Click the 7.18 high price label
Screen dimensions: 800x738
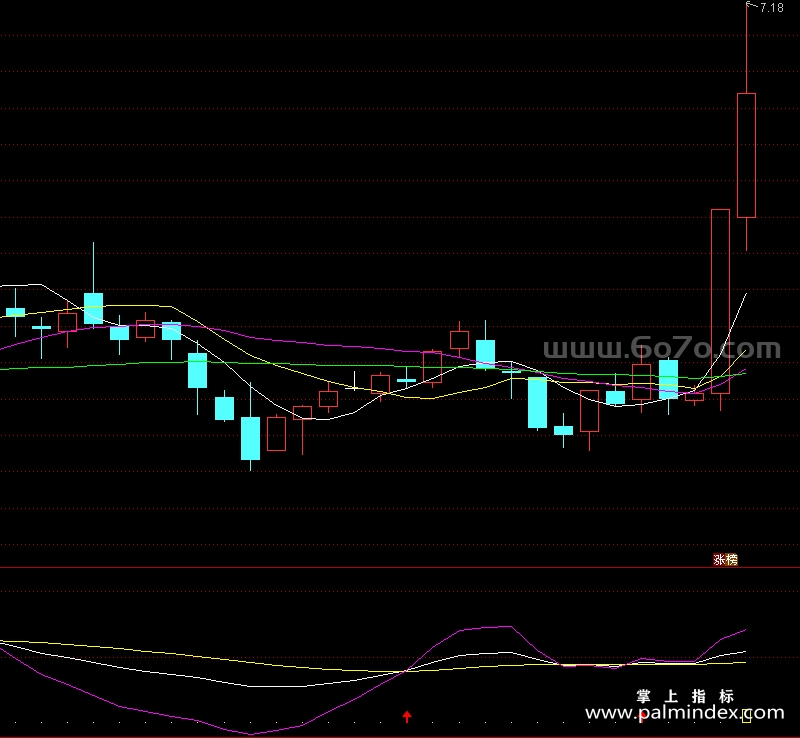tap(771, 8)
